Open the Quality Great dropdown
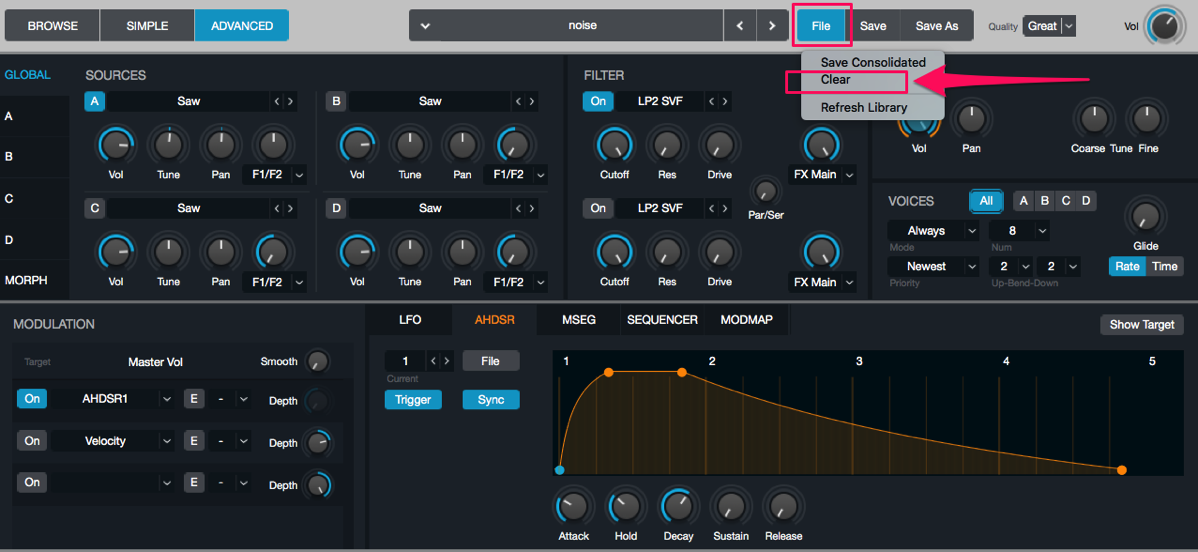The image size is (1198, 552). click(1050, 26)
